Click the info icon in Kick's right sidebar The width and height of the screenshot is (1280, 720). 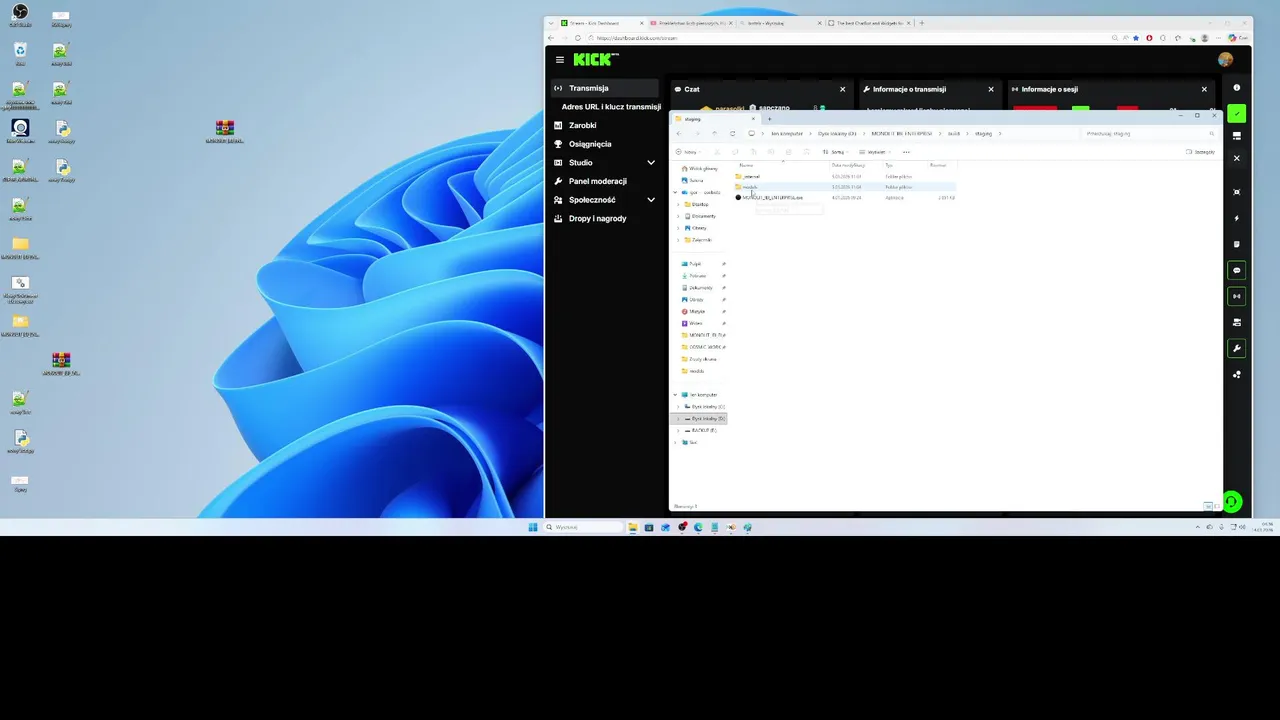point(1237,88)
